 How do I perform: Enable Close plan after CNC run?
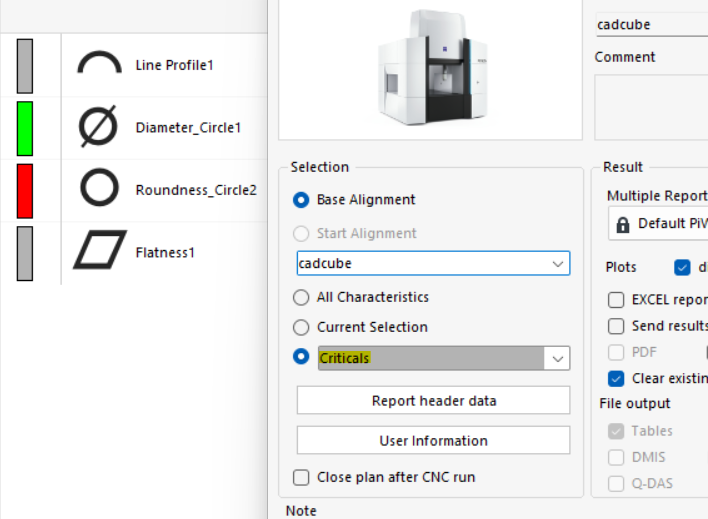[x=301, y=477]
